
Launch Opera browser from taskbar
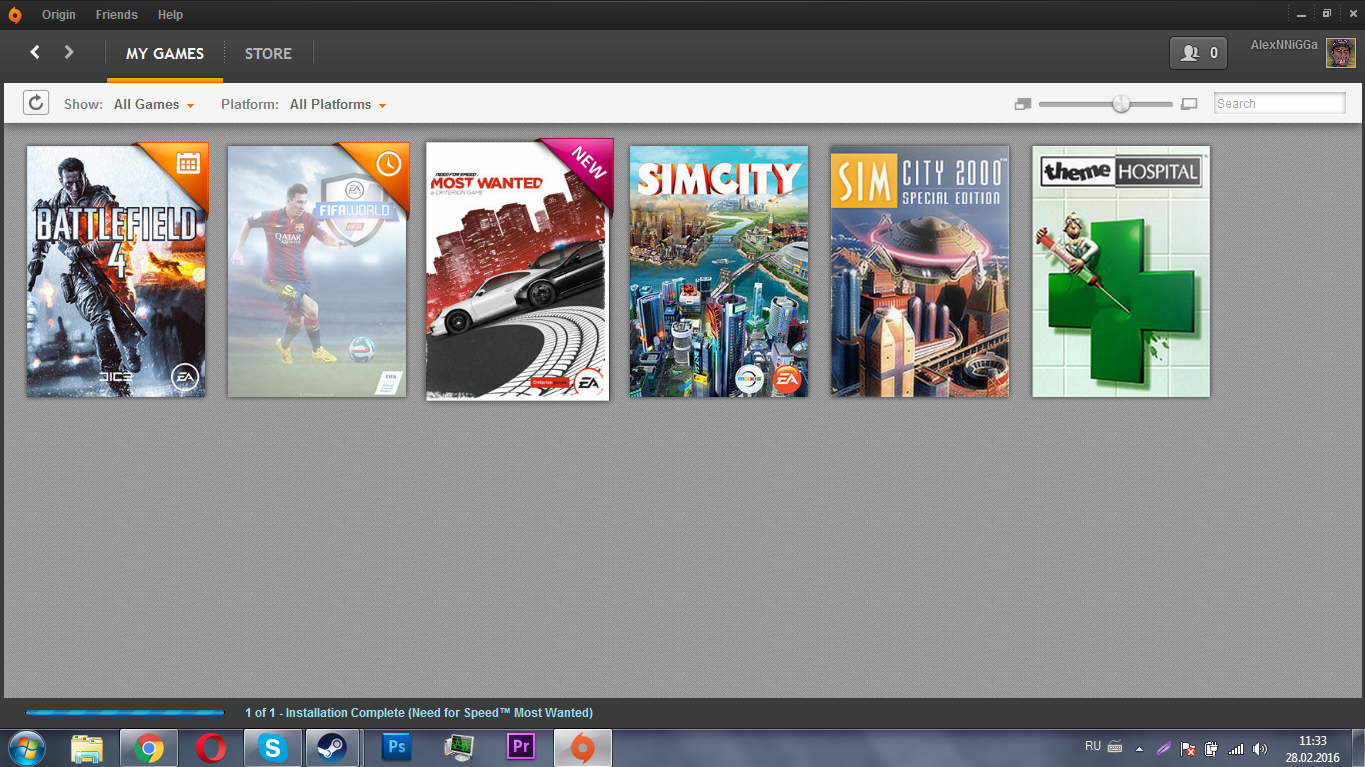point(210,748)
